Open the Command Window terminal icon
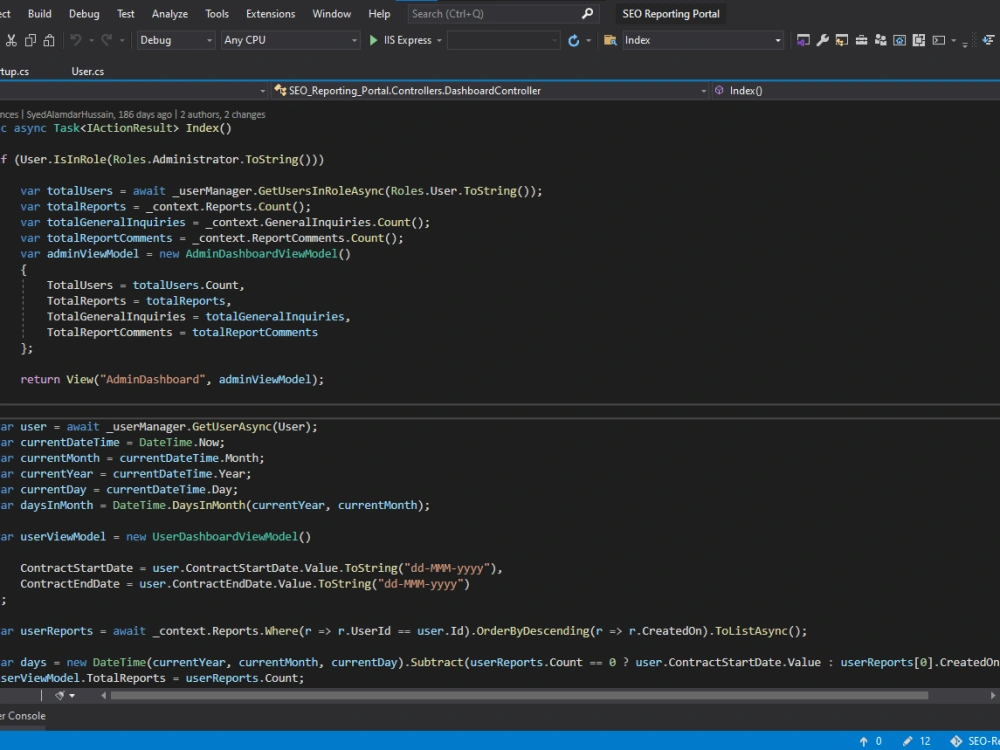The image size is (1000, 750). (x=939, y=40)
